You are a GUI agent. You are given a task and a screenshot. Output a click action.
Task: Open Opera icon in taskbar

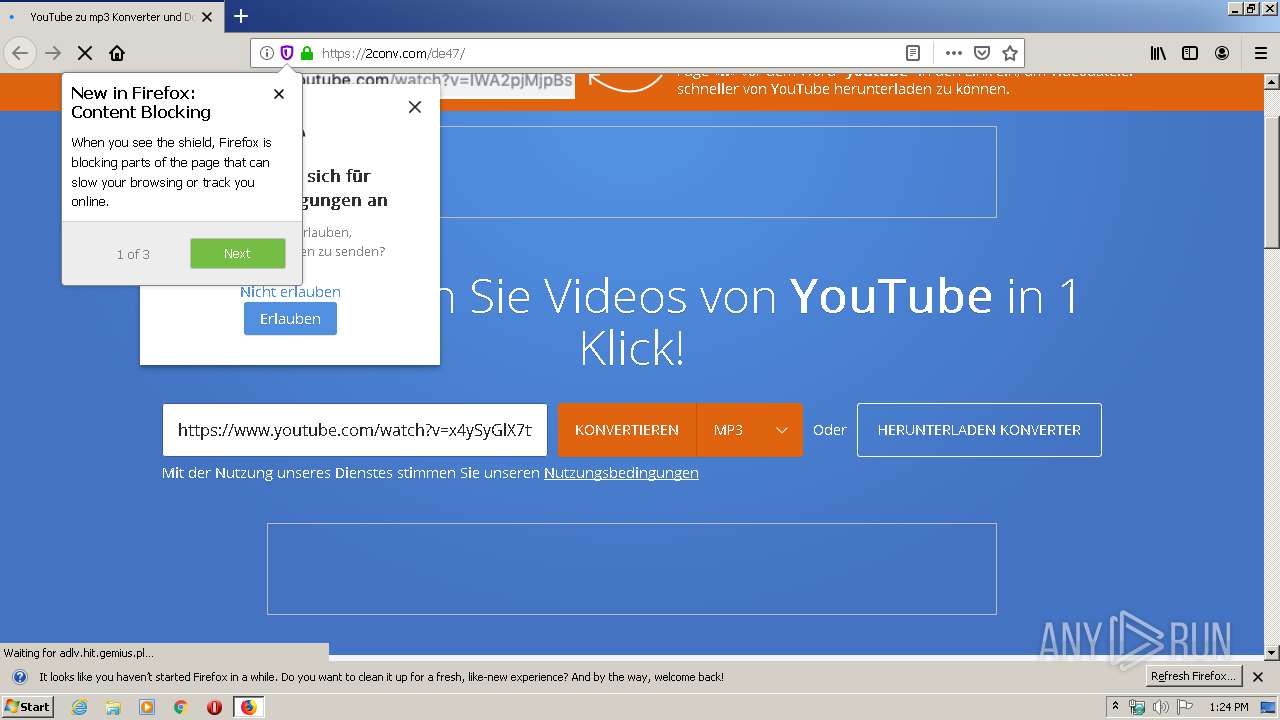click(214, 707)
